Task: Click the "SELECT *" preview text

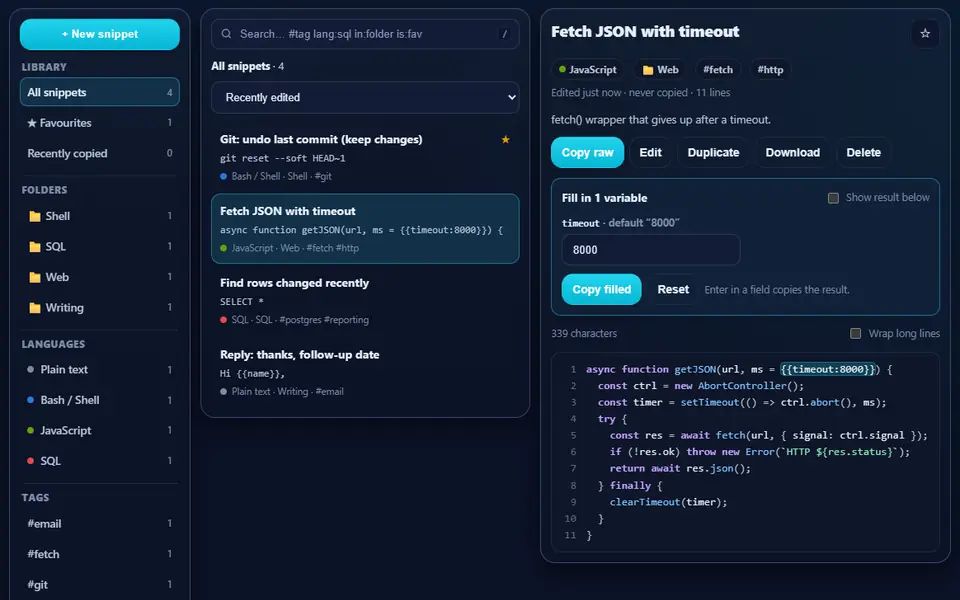Action: 242,302
